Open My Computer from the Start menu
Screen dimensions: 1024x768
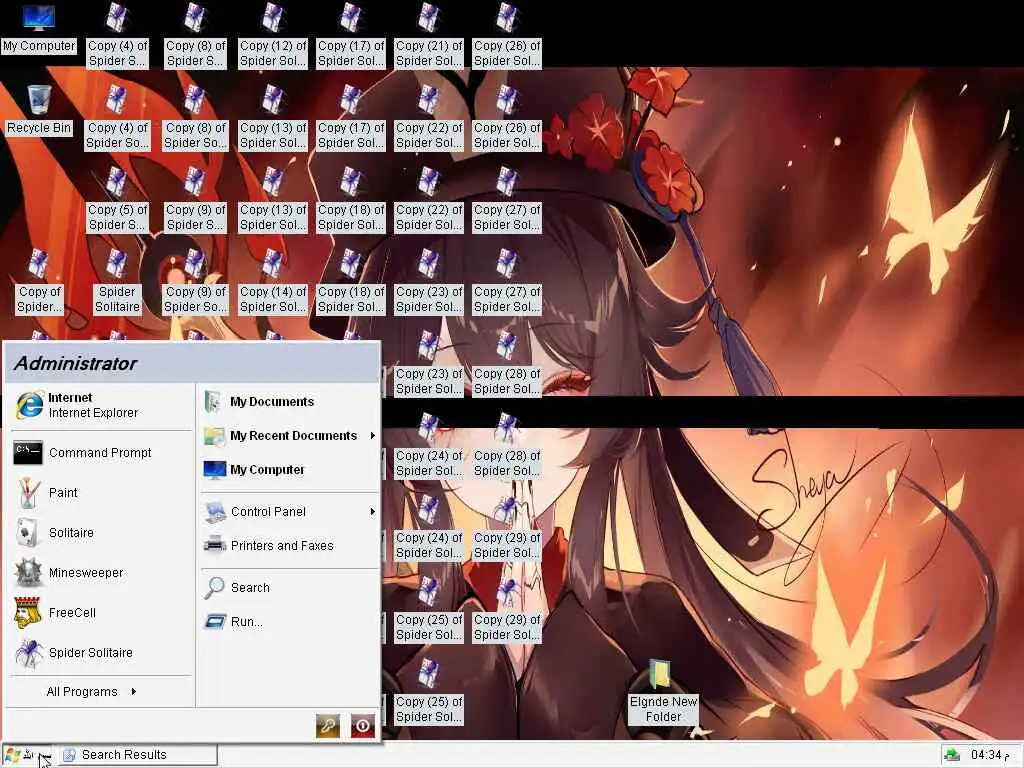(255, 470)
